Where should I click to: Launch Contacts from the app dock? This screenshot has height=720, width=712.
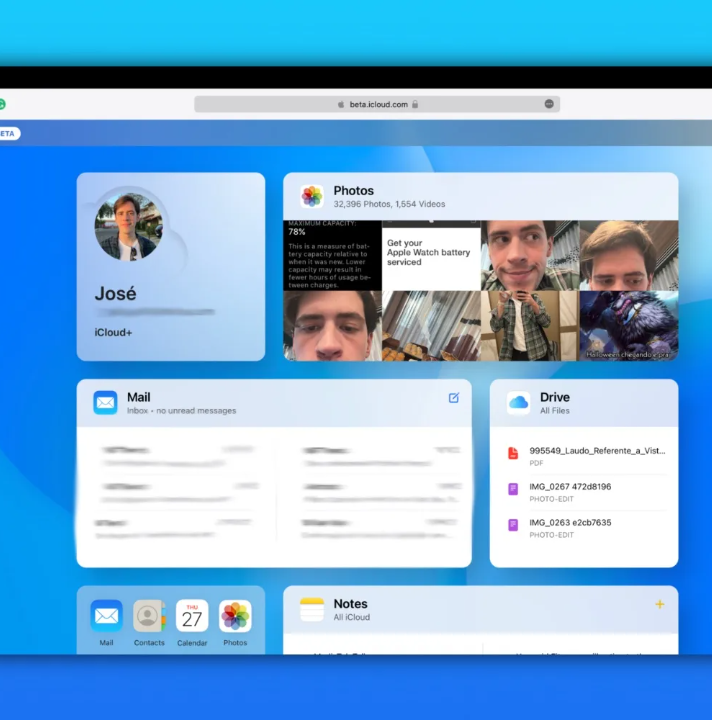[149, 616]
